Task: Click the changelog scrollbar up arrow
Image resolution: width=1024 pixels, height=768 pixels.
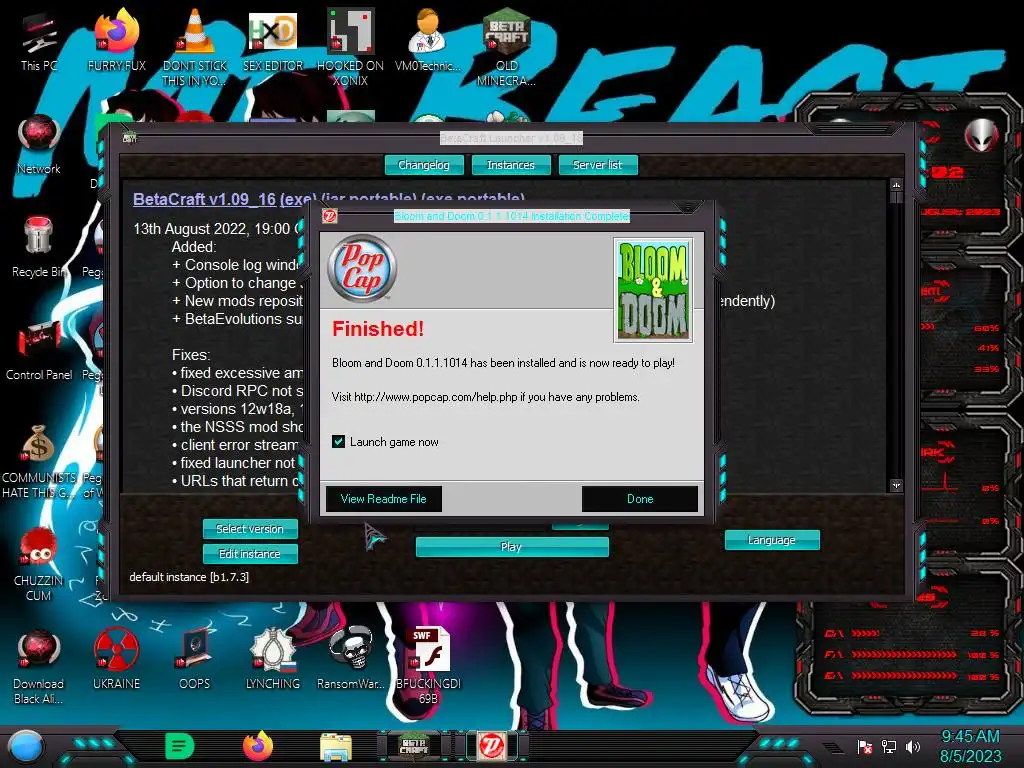Action: (896, 185)
